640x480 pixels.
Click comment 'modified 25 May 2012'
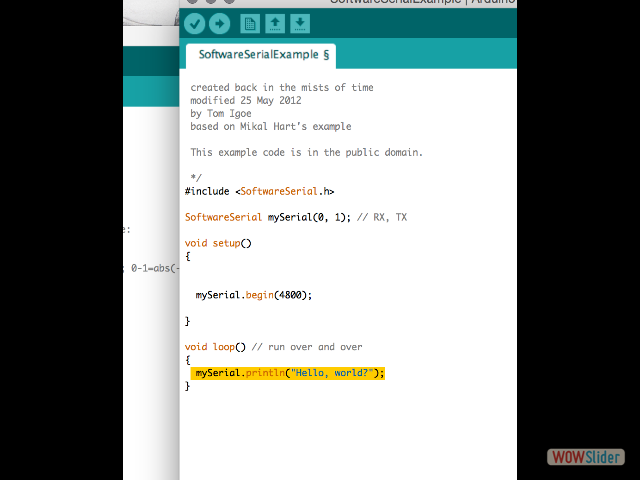[x=246, y=100]
